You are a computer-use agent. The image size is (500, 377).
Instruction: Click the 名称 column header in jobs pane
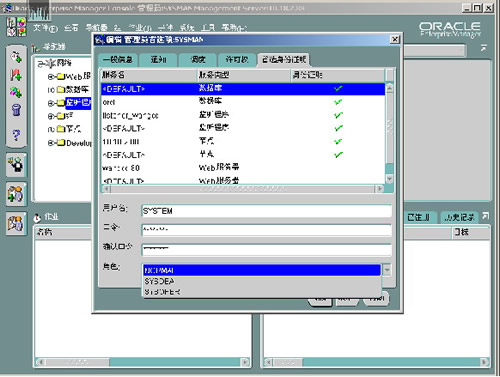[63, 232]
